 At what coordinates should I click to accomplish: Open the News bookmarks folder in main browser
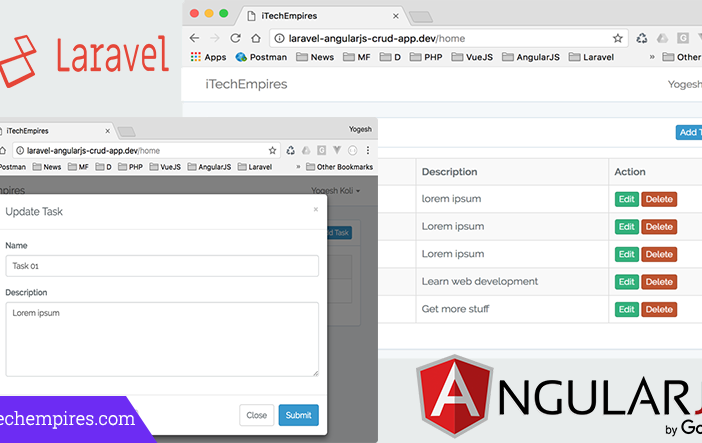point(315,57)
